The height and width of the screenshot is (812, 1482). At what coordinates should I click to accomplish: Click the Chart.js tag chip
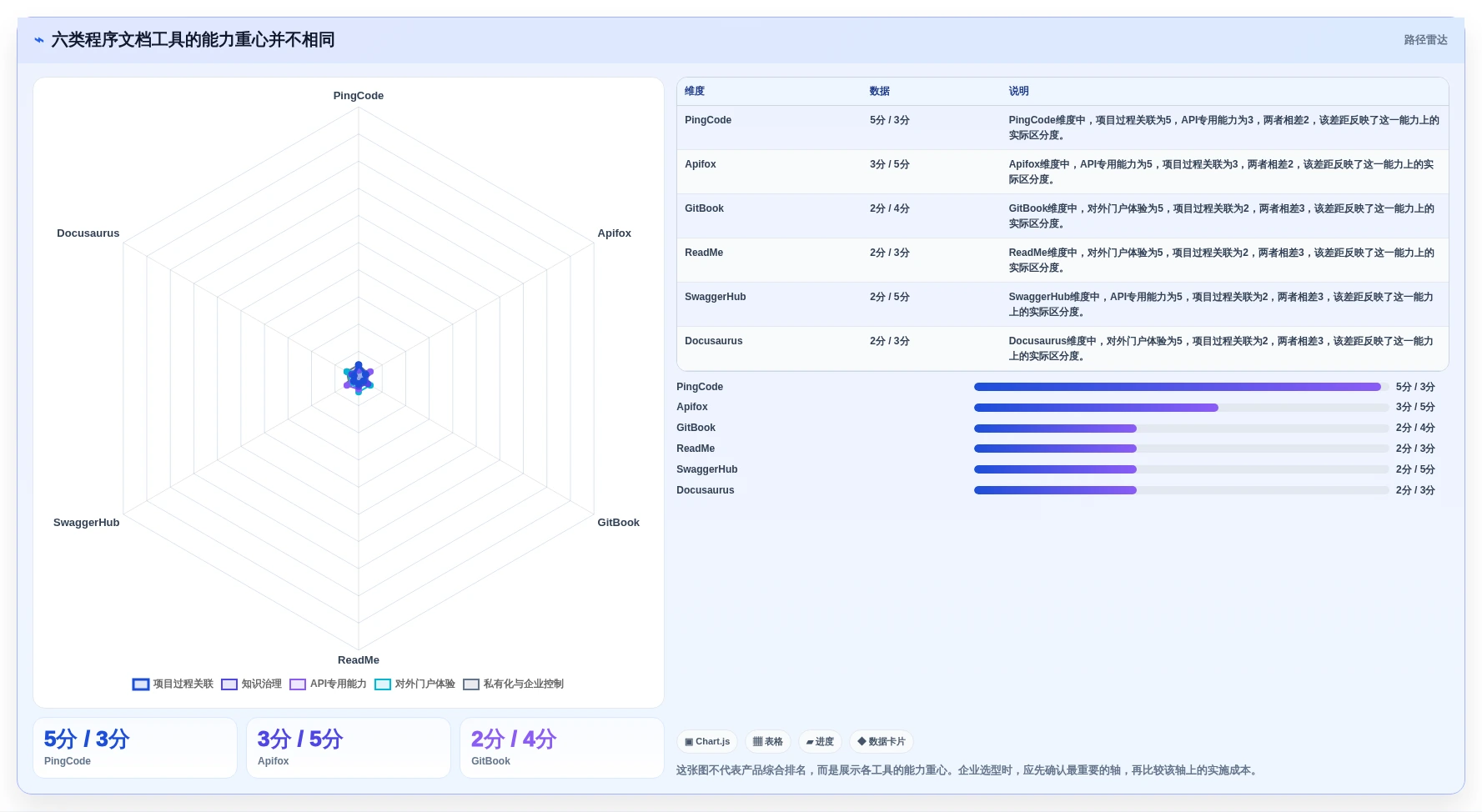707,741
